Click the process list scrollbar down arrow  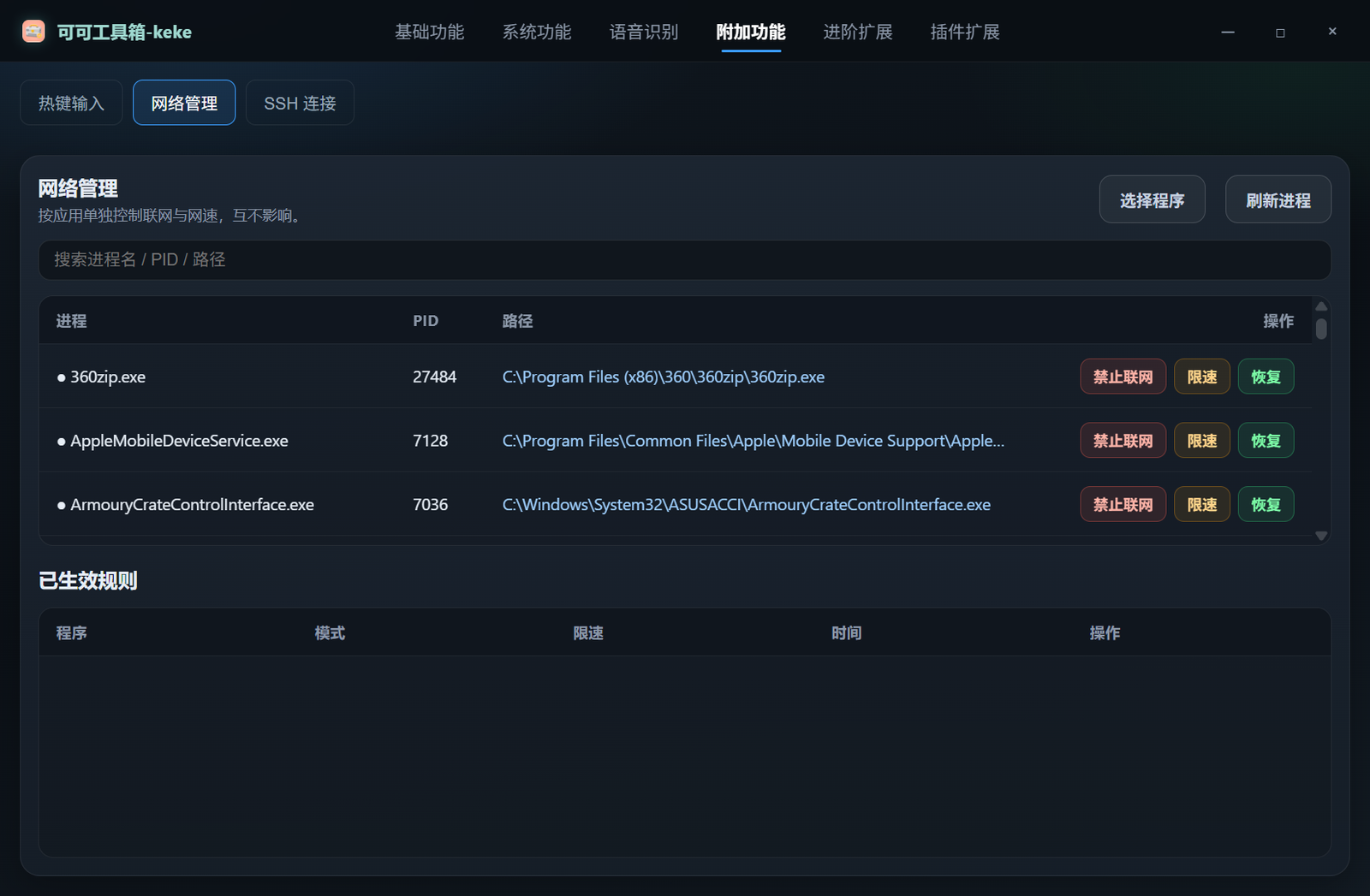pos(1321,536)
